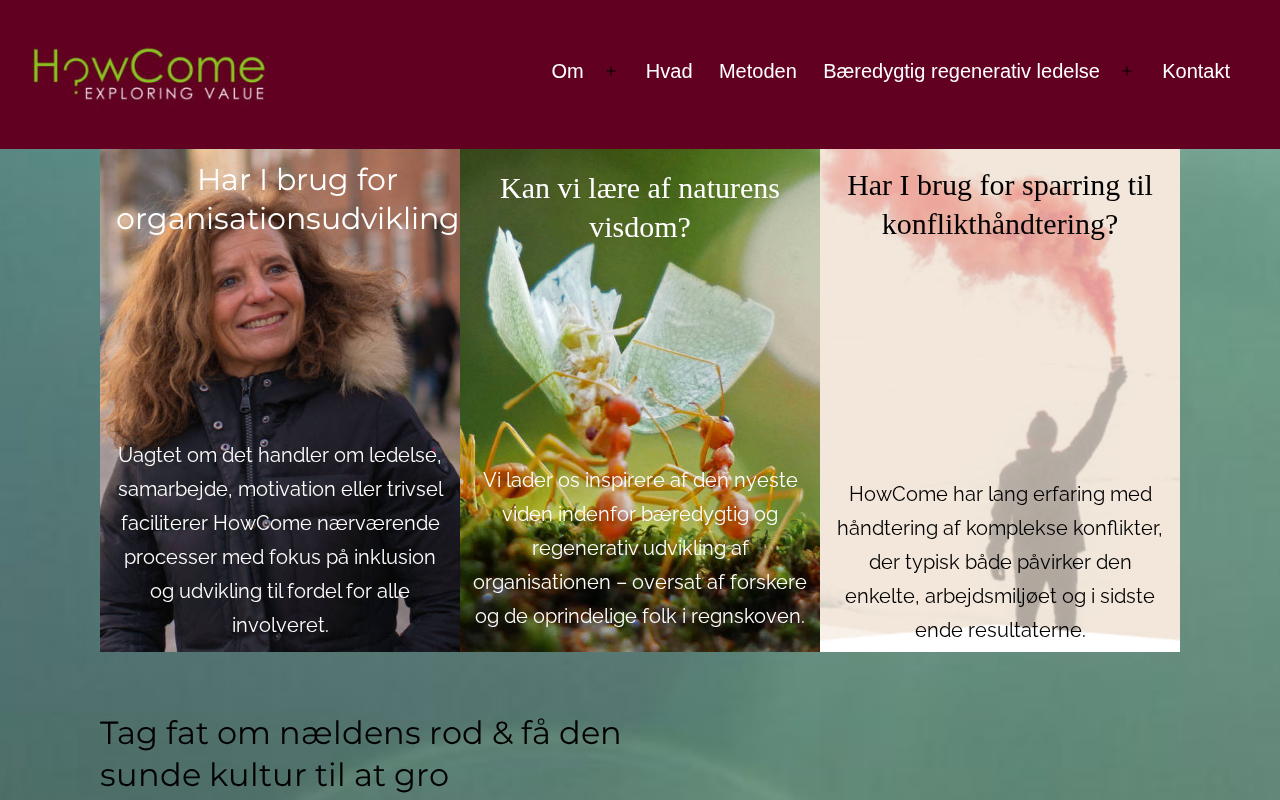Select the konflikthåndtering sparring heading
1280x800 pixels.
click(x=1000, y=205)
